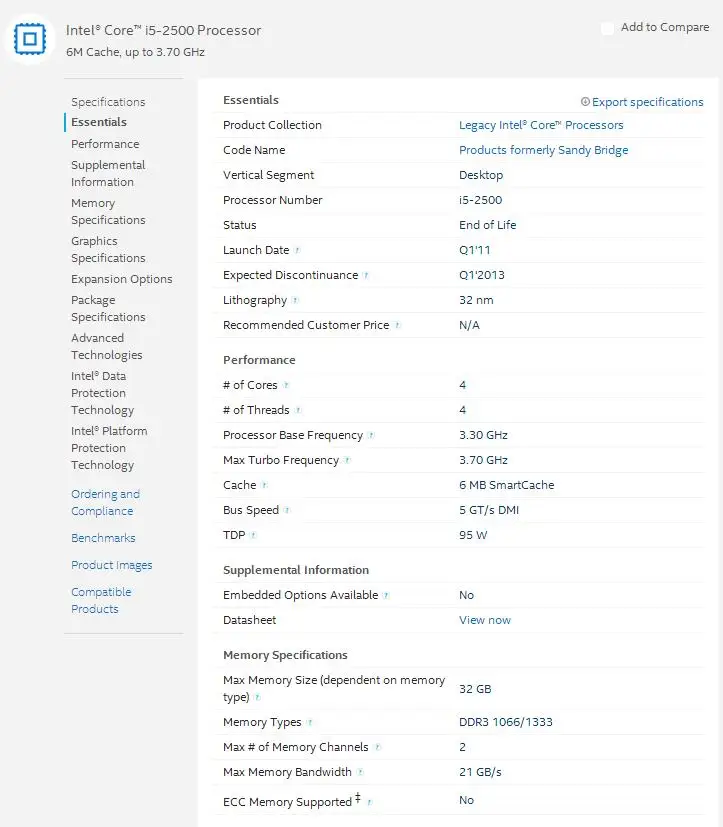
Task: Click the blue processor chip icon
Action: [30, 39]
